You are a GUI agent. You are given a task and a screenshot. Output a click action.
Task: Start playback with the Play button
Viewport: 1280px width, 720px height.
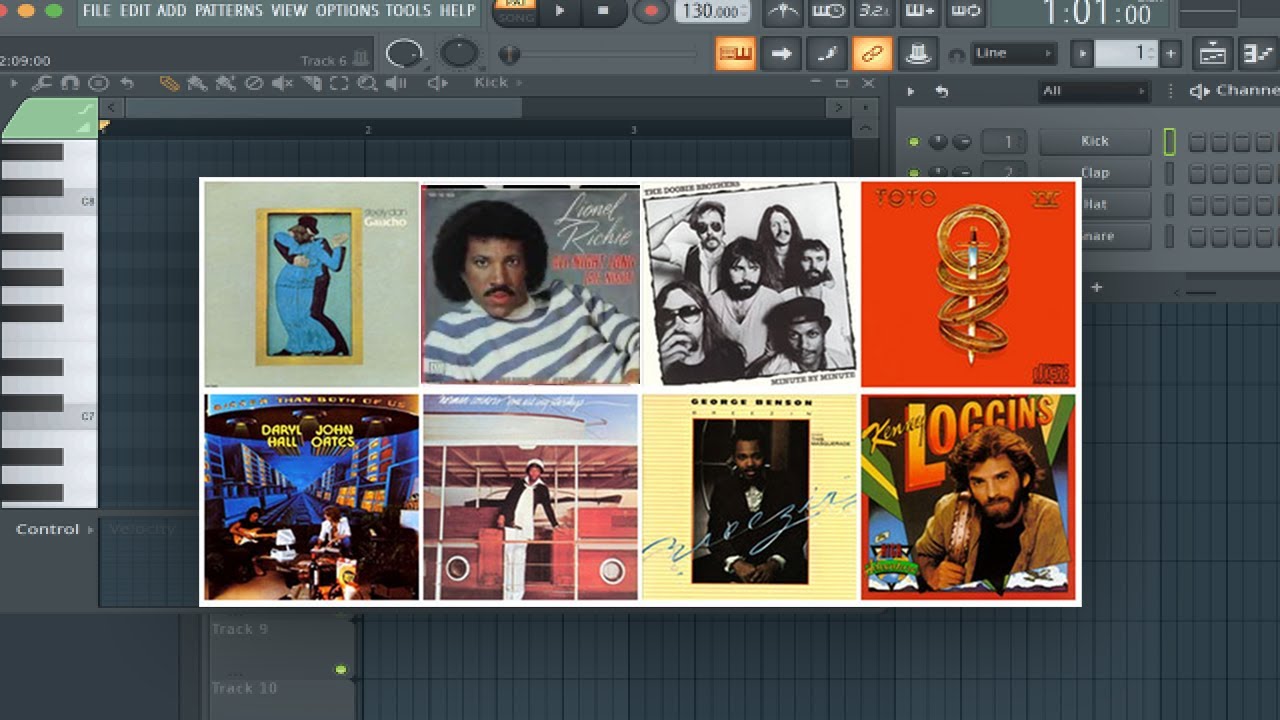click(x=560, y=11)
